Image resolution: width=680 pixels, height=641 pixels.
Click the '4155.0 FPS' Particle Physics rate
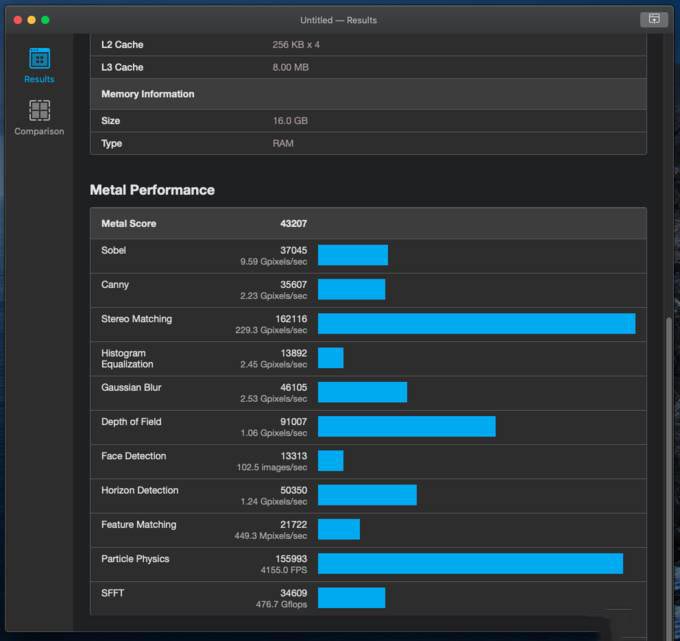pos(284,570)
